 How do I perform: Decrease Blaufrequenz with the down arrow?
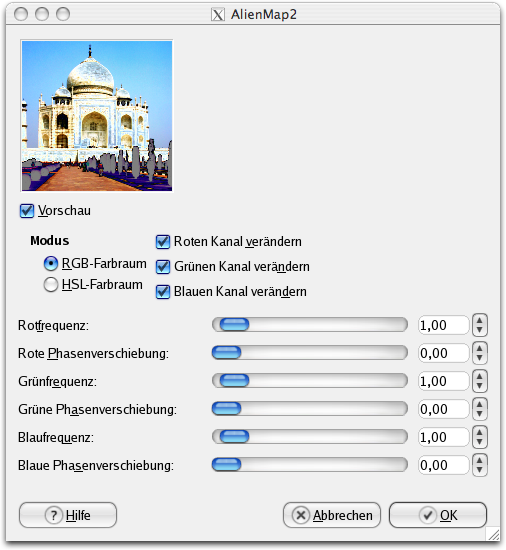click(x=480, y=442)
